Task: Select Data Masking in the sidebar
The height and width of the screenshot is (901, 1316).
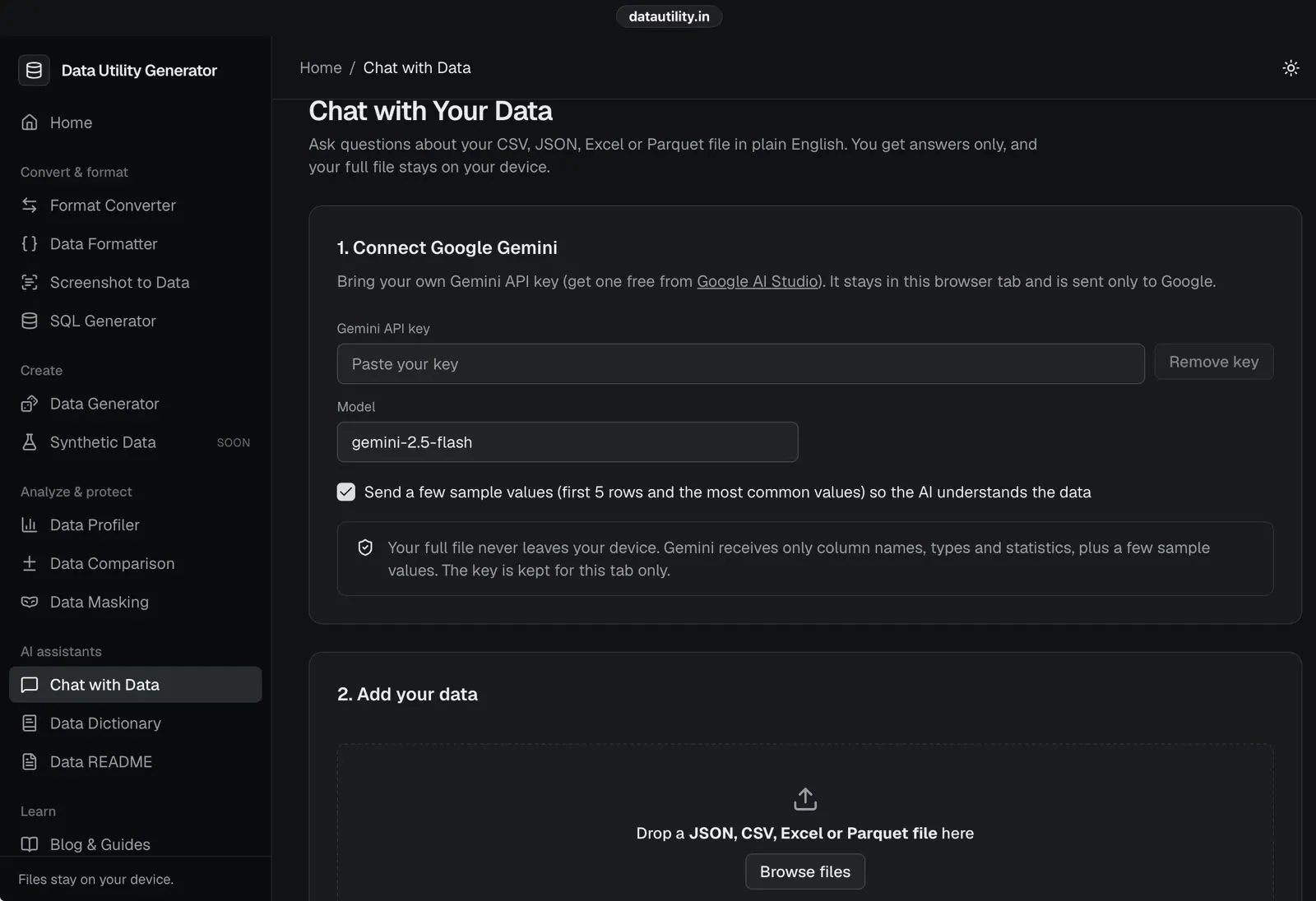Action: point(136,602)
